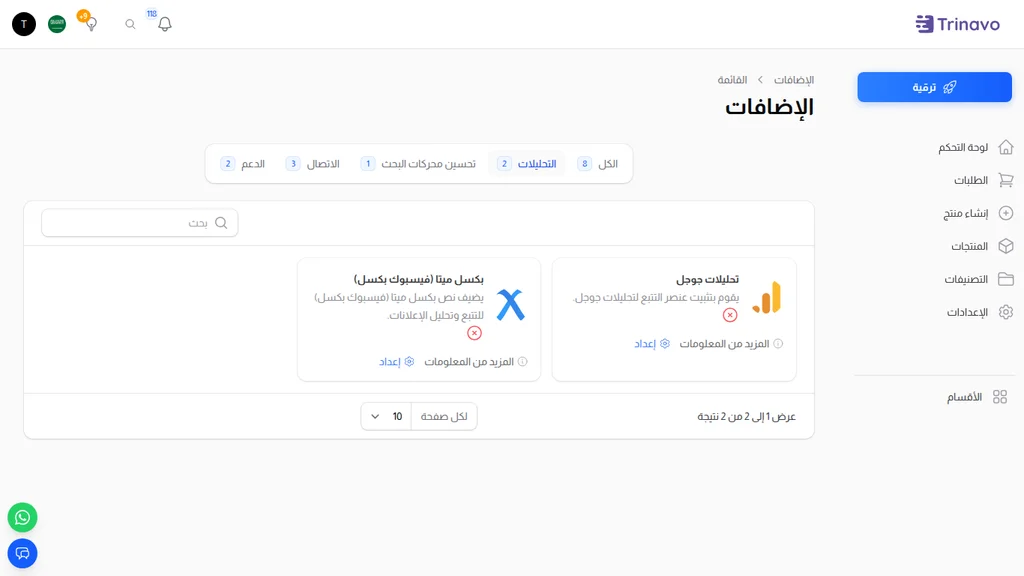Image resolution: width=1024 pixels, height=576 pixels.
Task: Click info icon on تحليلات جوجل card
Action: tap(778, 344)
